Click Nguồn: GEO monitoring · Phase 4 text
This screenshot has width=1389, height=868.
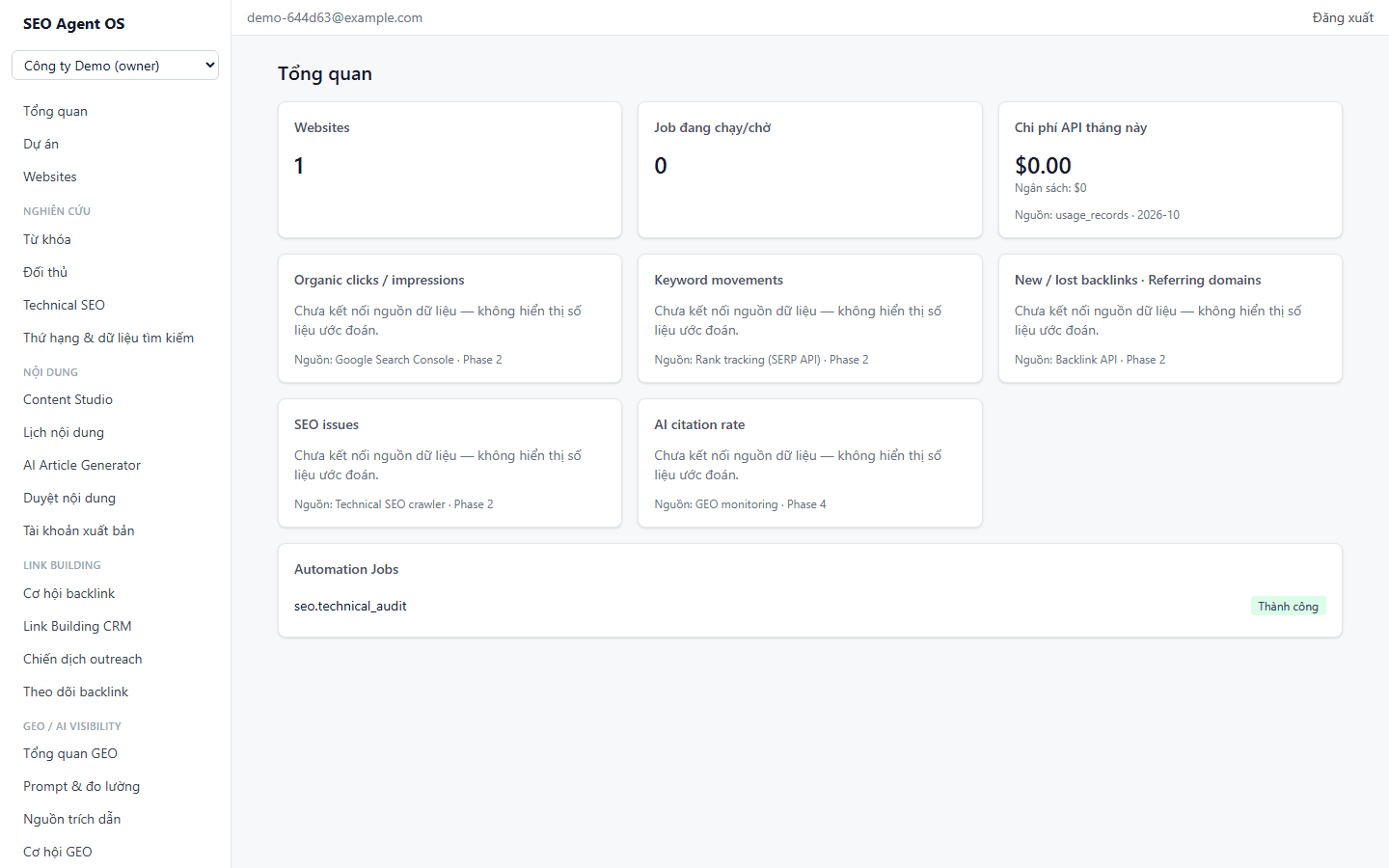coord(740,504)
